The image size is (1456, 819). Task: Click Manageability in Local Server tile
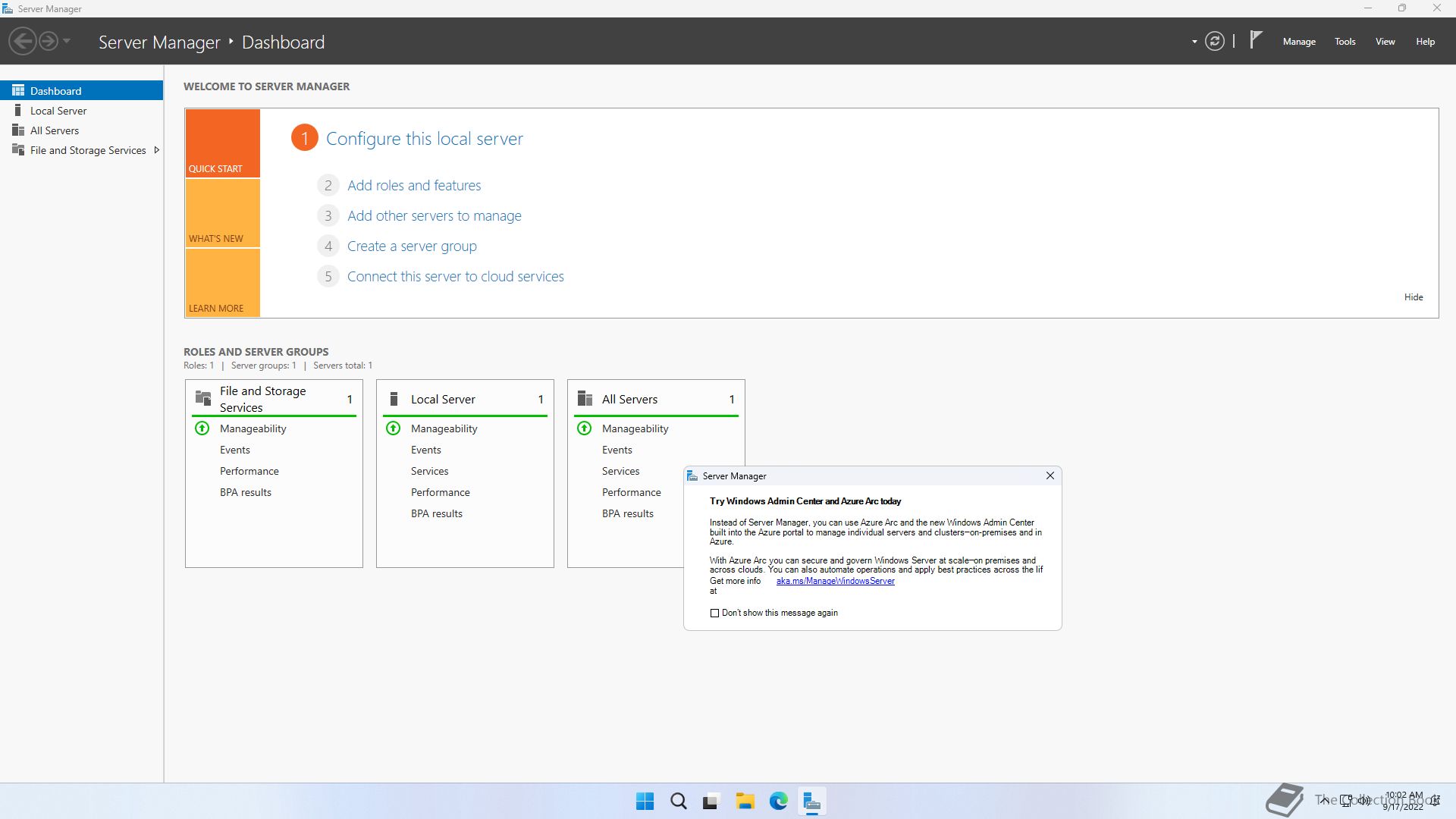click(444, 428)
